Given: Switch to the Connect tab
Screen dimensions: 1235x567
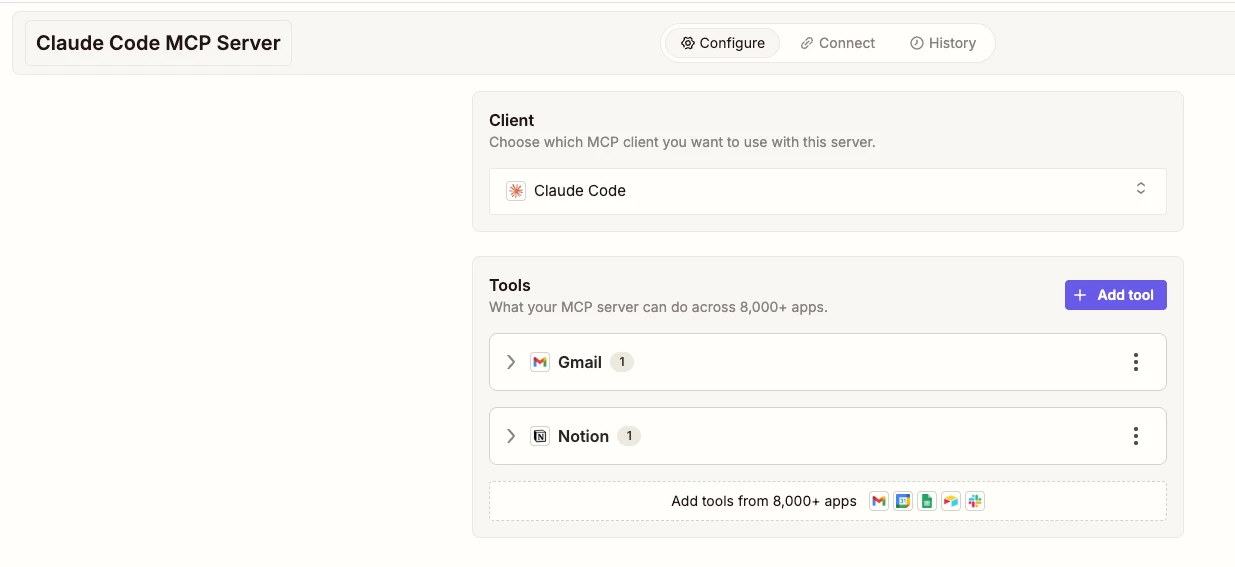Looking at the screenshot, I should 837,43.
